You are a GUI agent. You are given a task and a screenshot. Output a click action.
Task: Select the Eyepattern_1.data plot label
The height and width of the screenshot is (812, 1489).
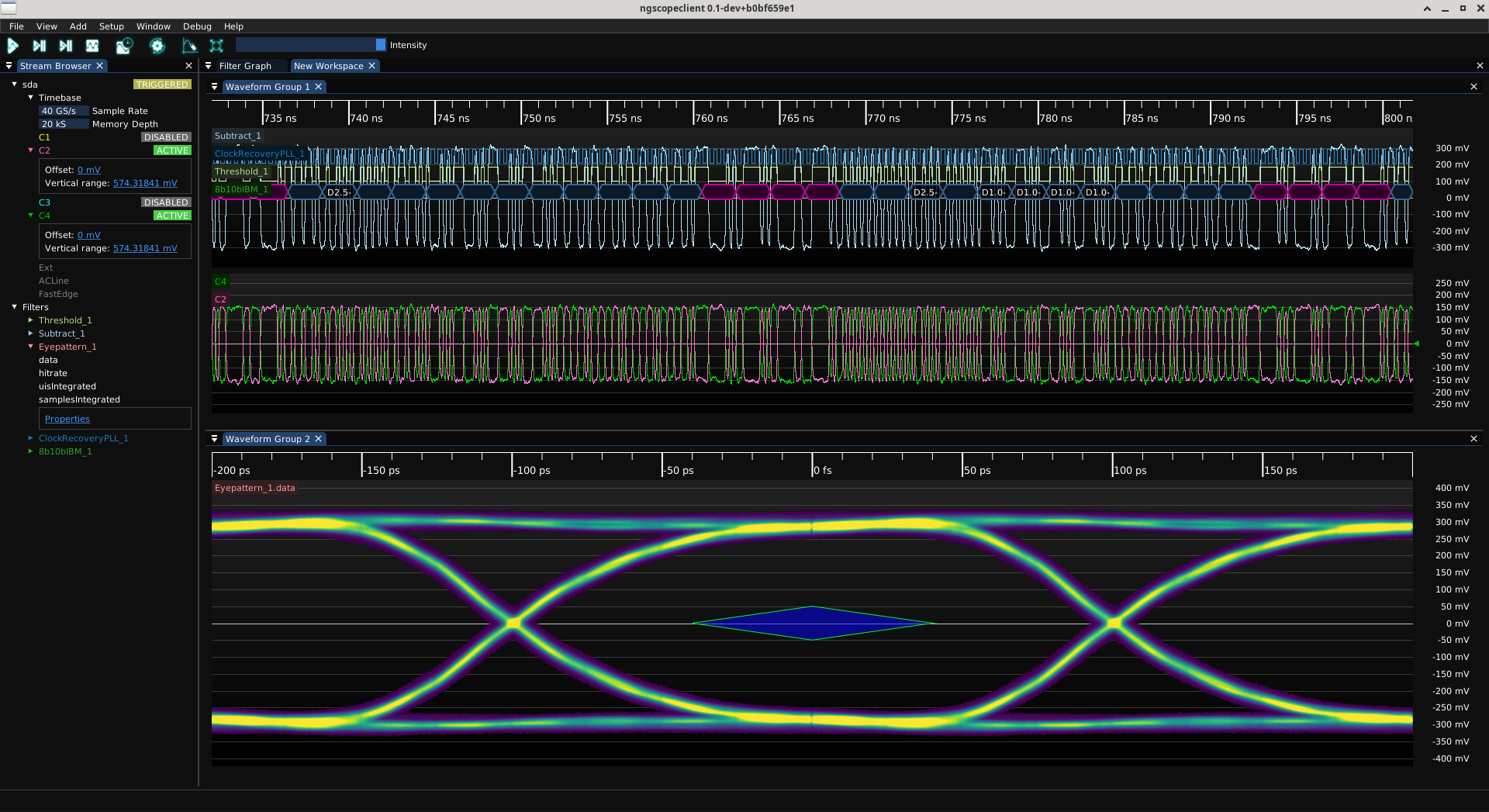[255, 488]
